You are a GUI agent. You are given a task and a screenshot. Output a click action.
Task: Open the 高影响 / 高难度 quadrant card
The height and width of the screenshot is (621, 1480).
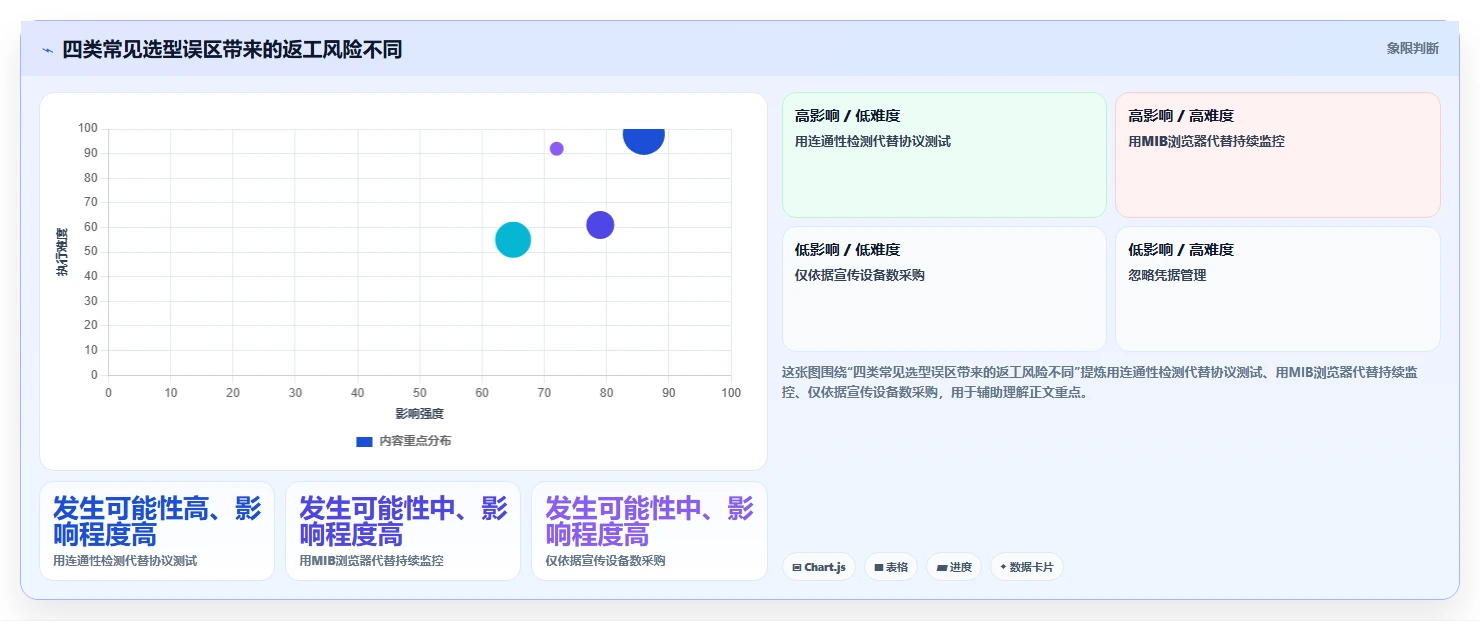[1277, 155]
